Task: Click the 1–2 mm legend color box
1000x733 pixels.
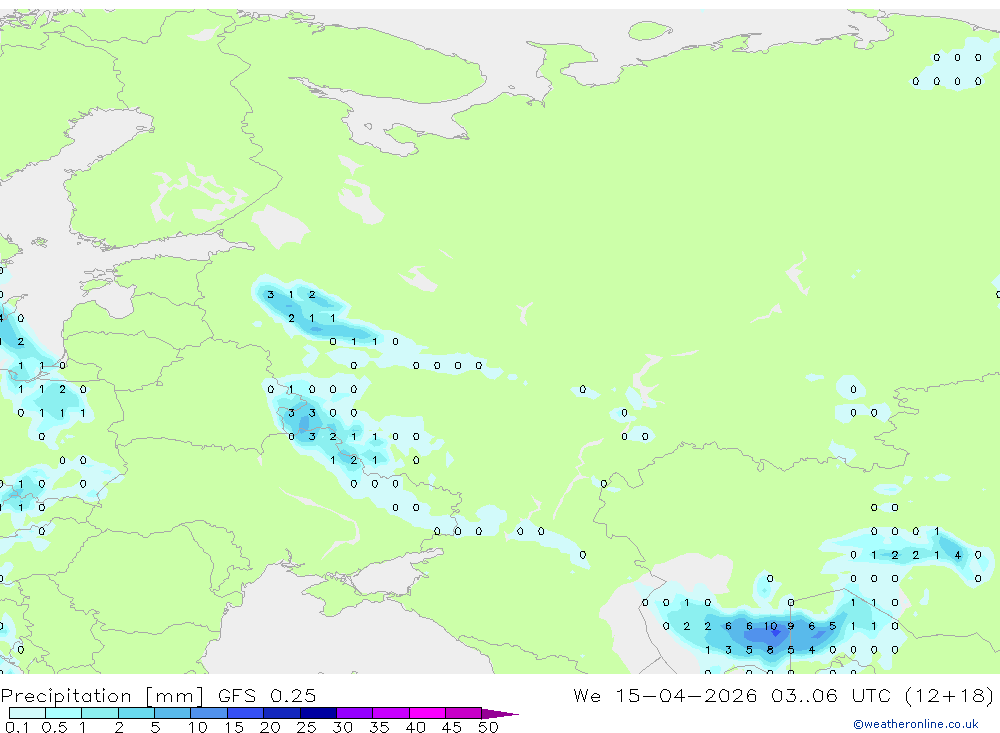Action: pos(100,713)
